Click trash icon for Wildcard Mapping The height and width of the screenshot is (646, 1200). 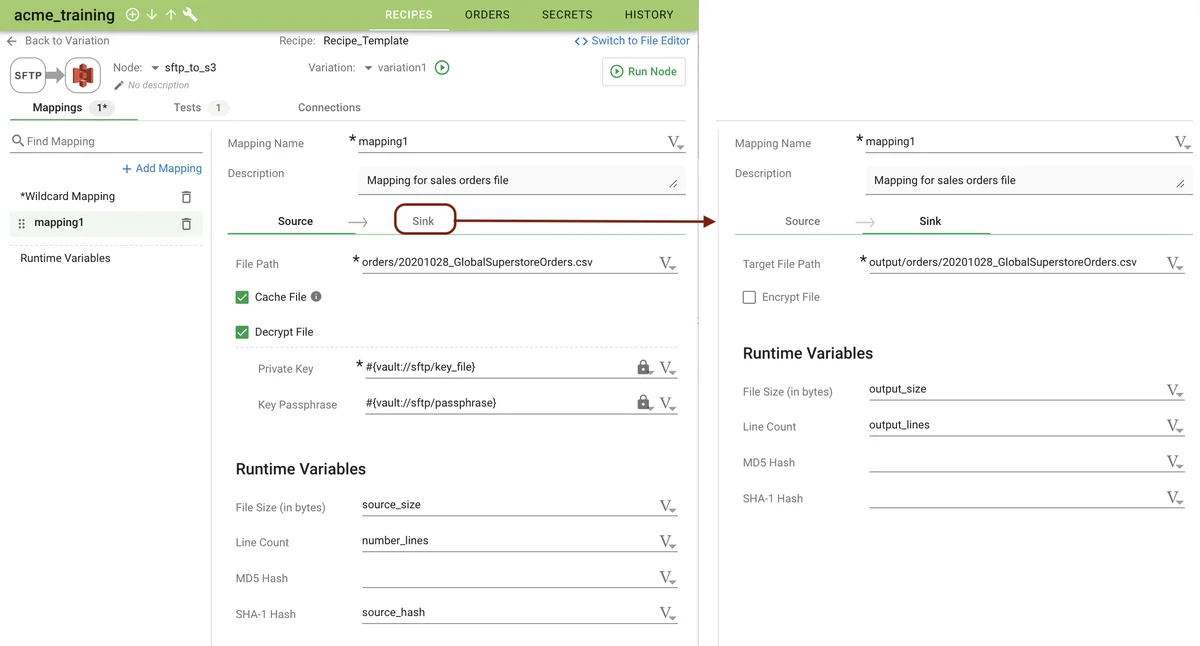coord(186,197)
